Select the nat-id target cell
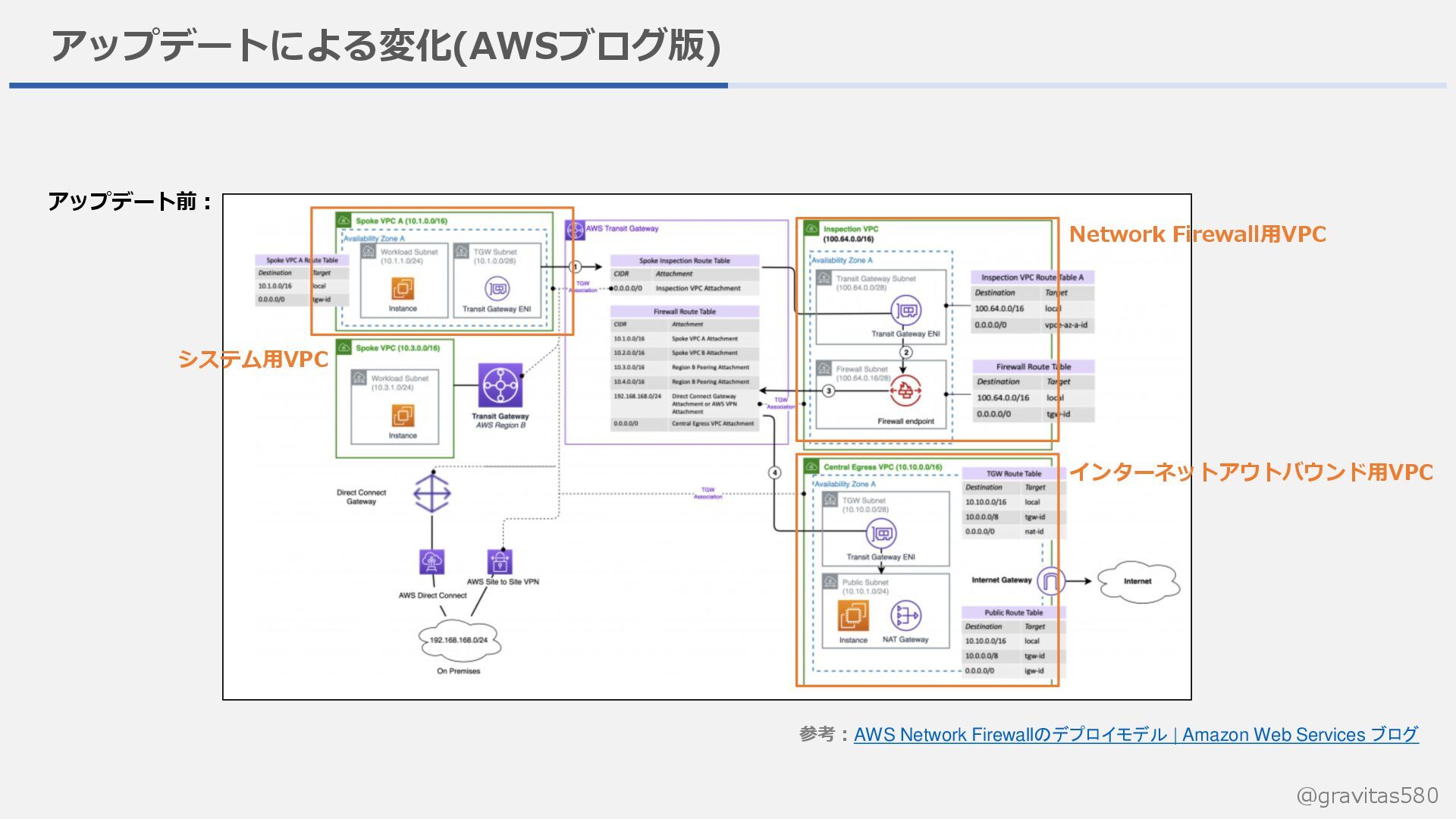The image size is (1456, 819). [1034, 532]
